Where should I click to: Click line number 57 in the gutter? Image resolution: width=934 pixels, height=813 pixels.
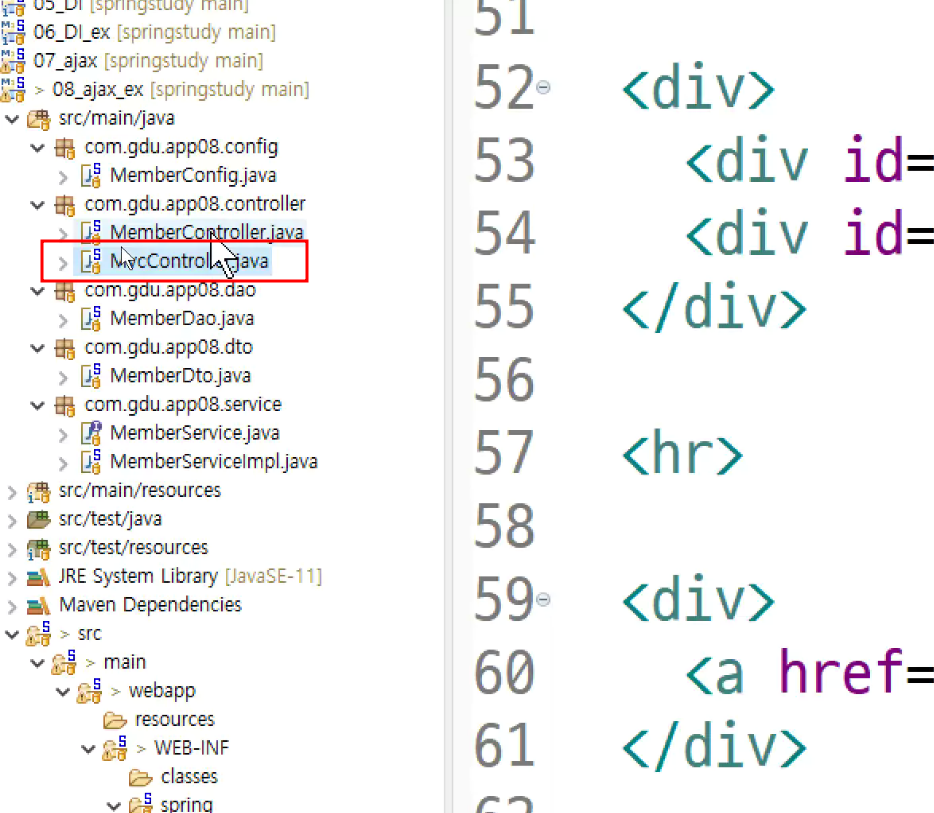(504, 453)
